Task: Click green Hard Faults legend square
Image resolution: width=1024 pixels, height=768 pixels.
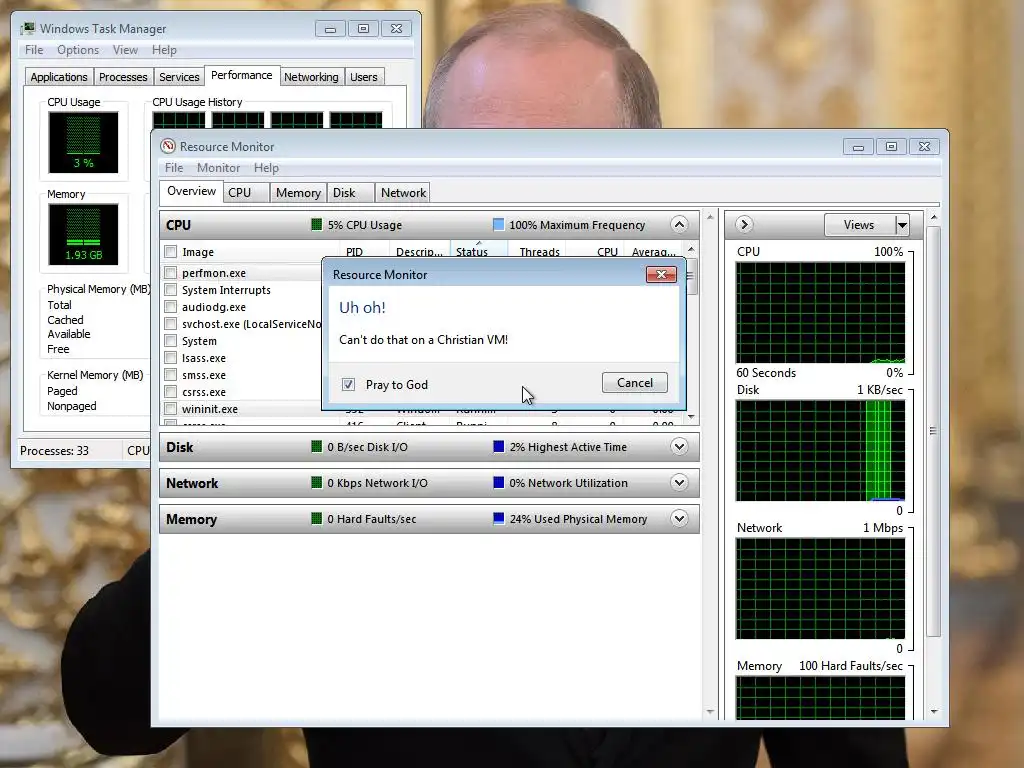Action: click(x=317, y=519)
